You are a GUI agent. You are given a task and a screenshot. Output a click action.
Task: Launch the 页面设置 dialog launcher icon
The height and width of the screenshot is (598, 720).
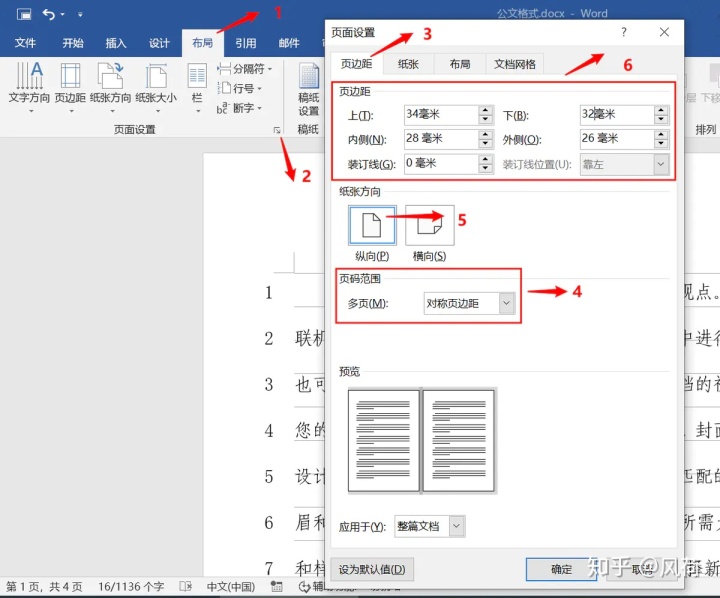(x=277, y=130)
